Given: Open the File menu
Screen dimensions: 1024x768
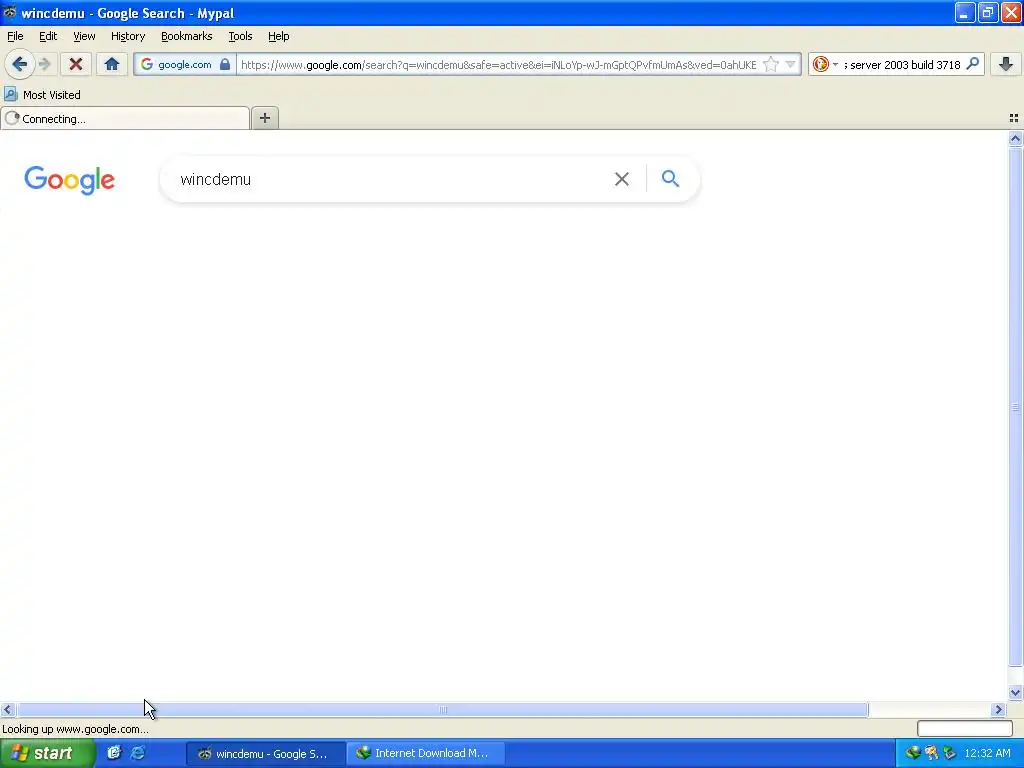Looking at the screenshot, I should pyautogui.click(x=15, y=36).
